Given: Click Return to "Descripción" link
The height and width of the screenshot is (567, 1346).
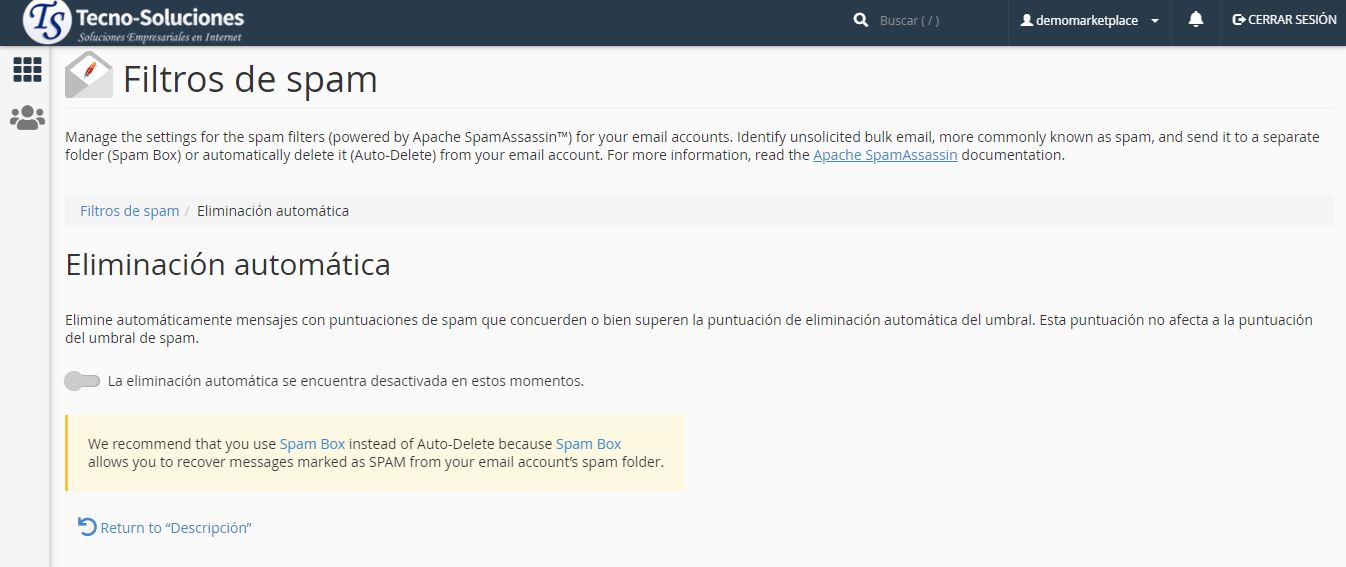Looking at the screenshot, I should point(176,528).
